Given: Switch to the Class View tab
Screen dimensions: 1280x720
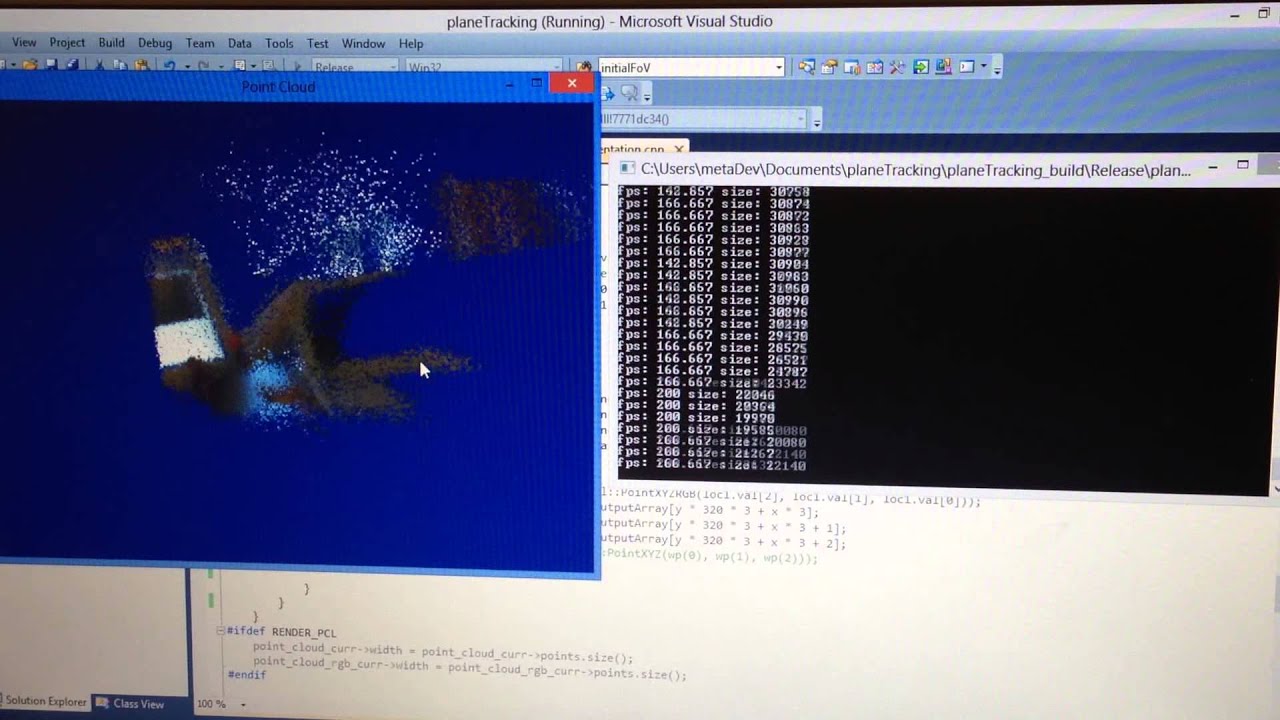Looking at the screenshot, I should 130,704.
